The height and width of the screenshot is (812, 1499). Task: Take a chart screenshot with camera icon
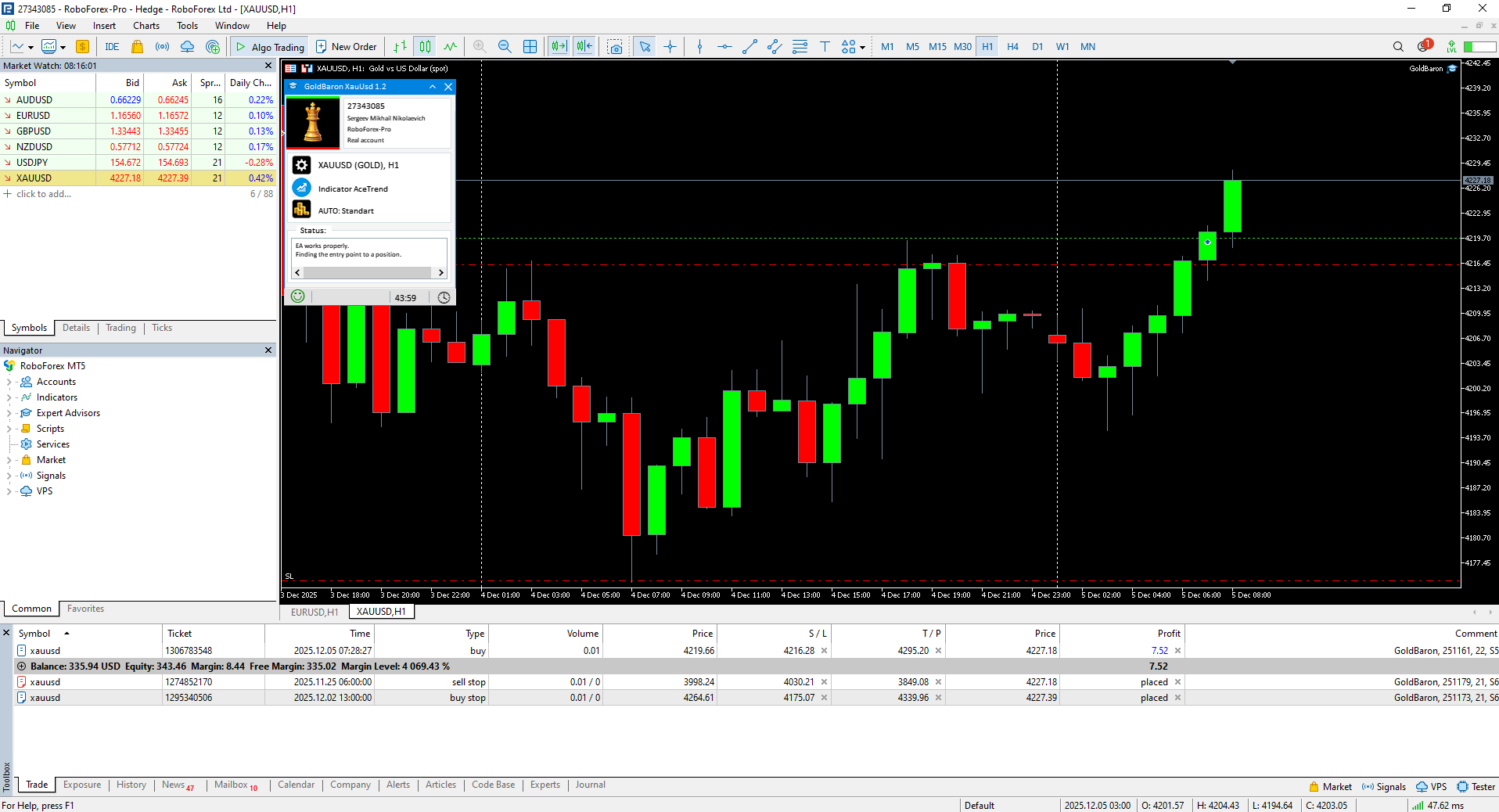click(x=616, y=47)
